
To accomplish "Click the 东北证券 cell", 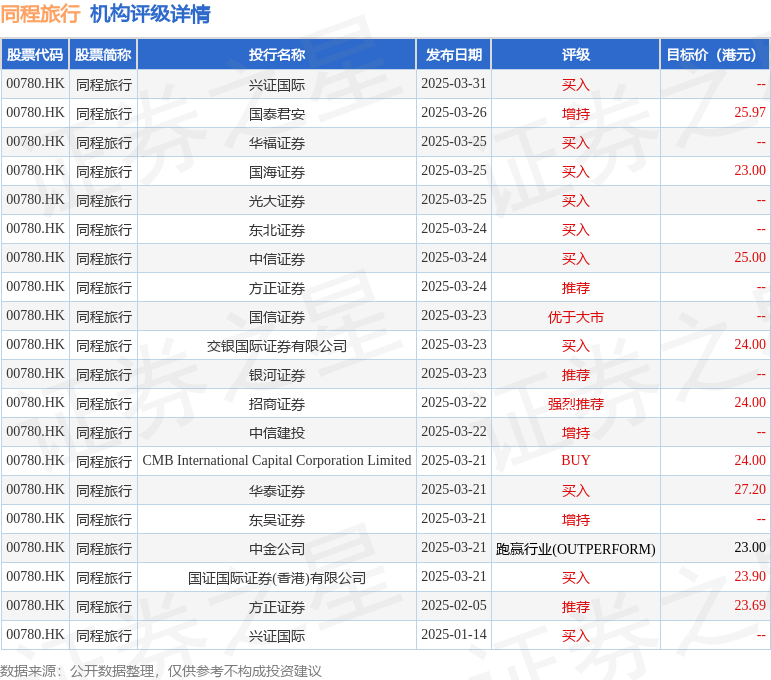I will [x=277, y=230].
